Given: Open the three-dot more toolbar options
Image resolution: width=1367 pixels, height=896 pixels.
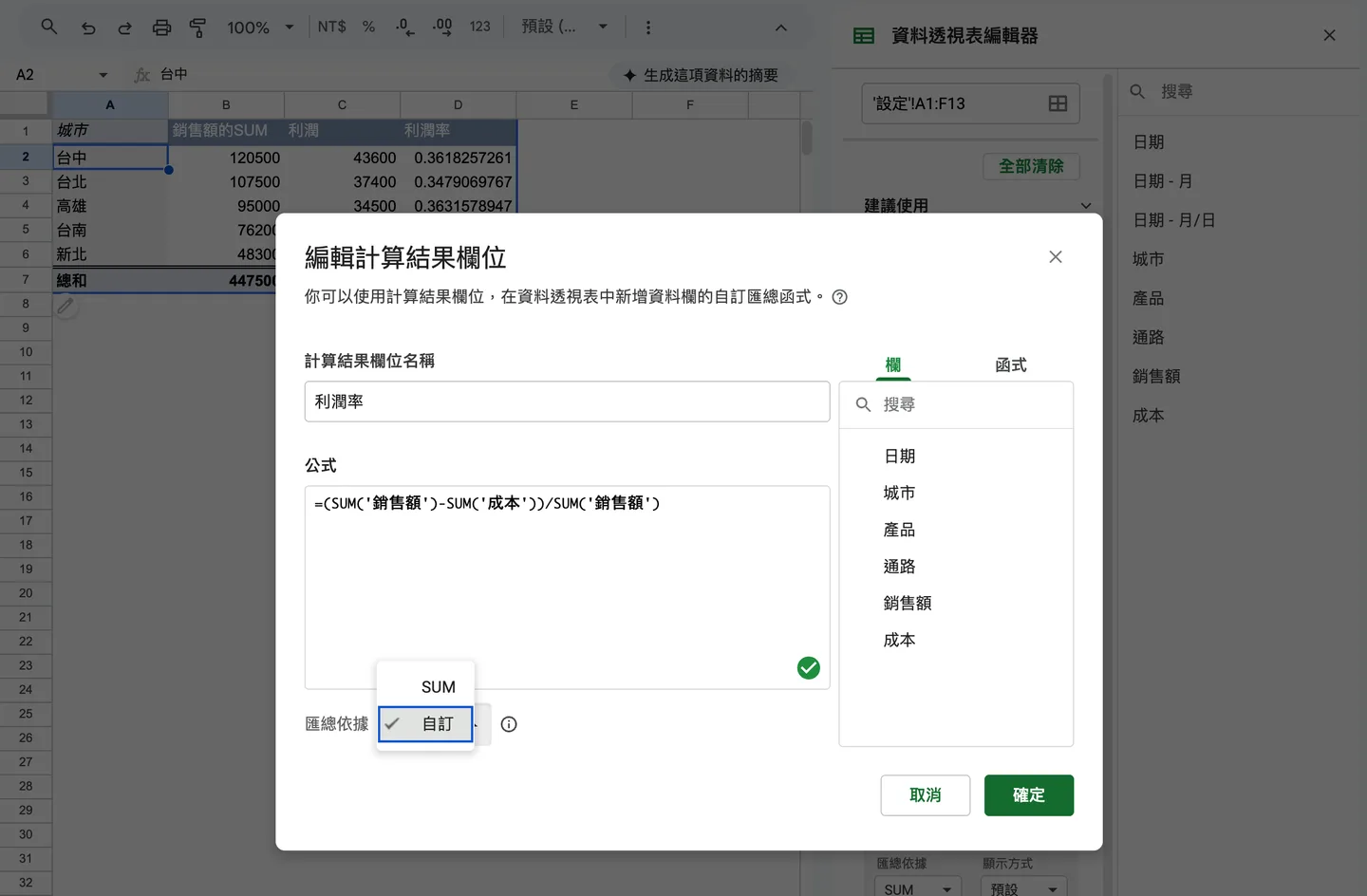Looking at the screenshot, I should pos(647,28).
